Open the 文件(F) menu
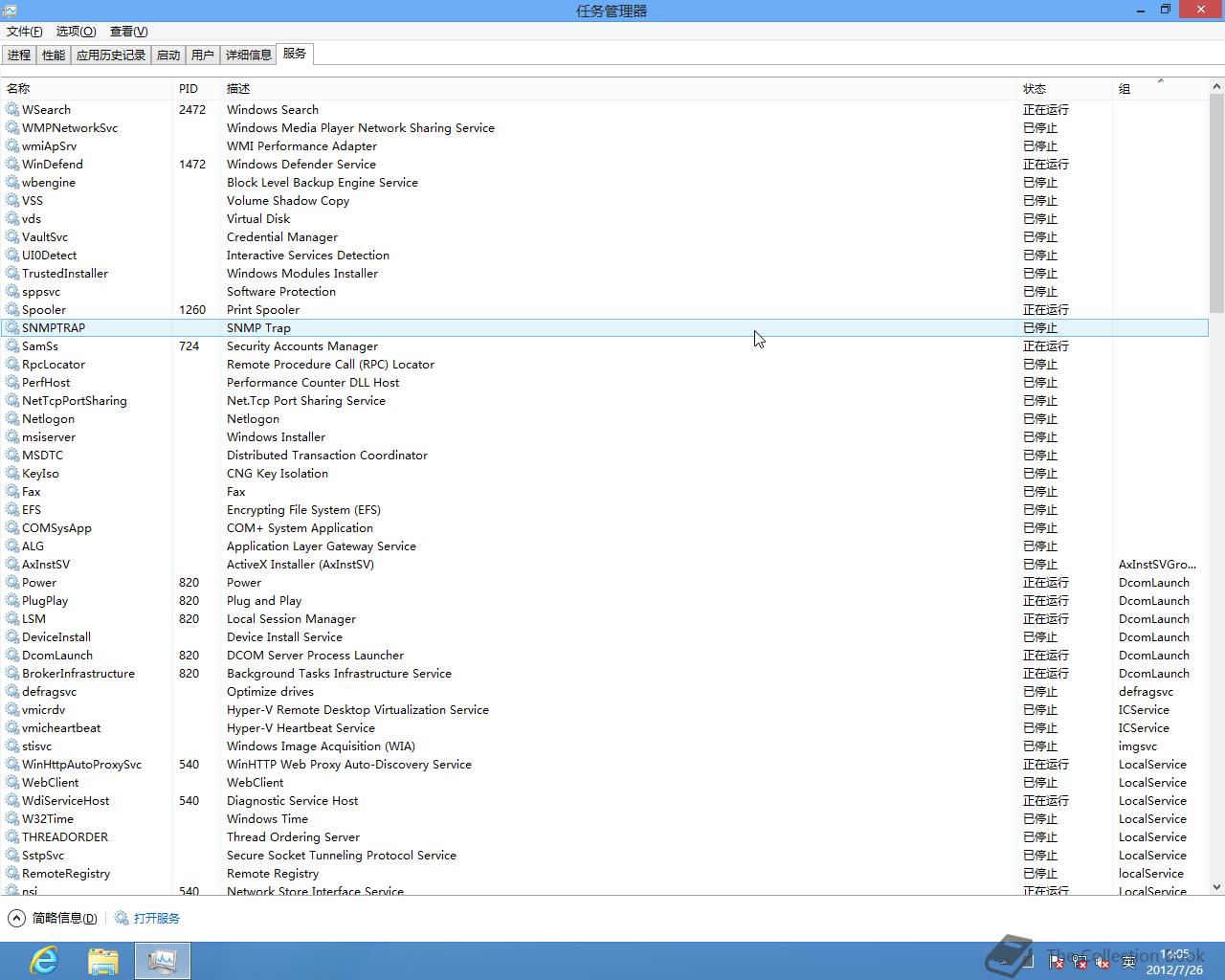Screen dimensions: 1225x980 pyautogui.click(x=25, y=32)
